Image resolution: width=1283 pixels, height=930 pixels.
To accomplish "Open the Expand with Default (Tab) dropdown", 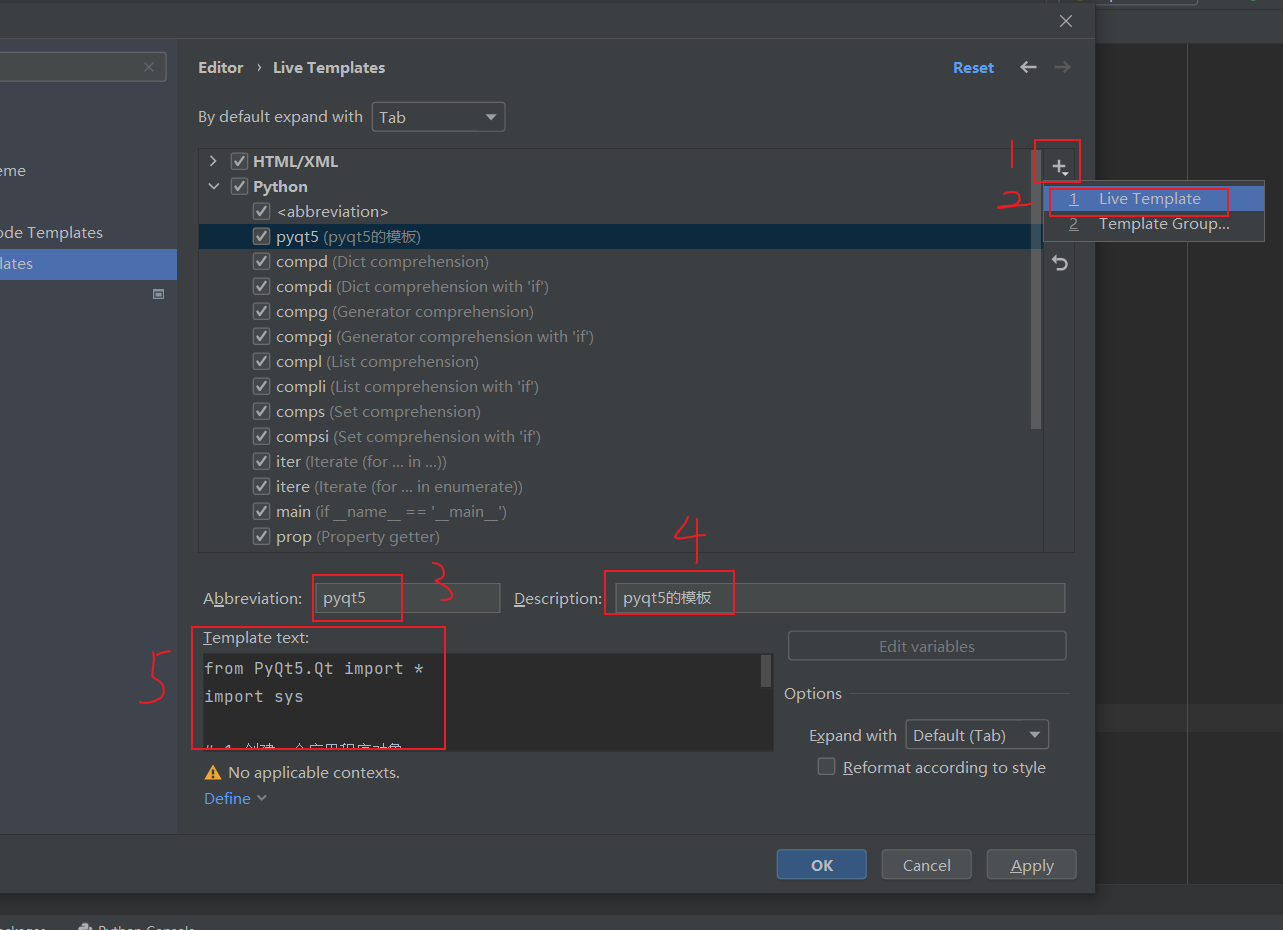I will 977,735.
